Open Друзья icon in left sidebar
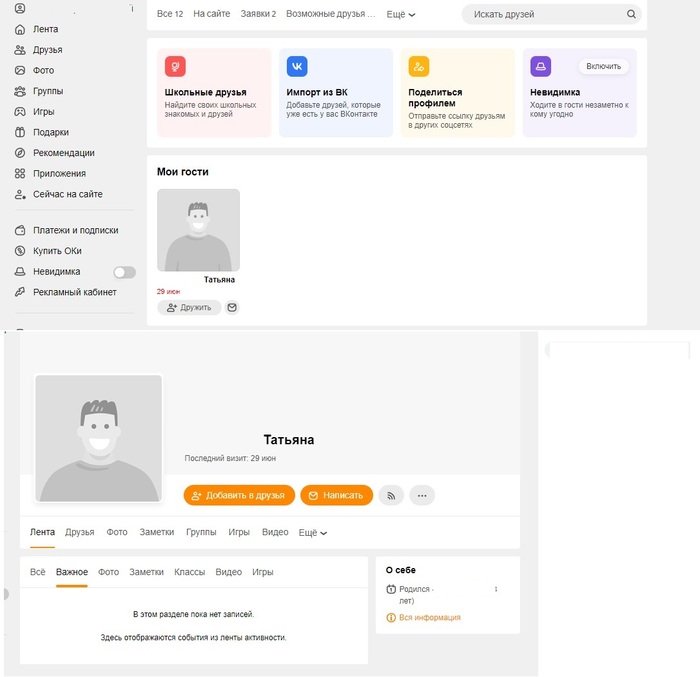 20,50
